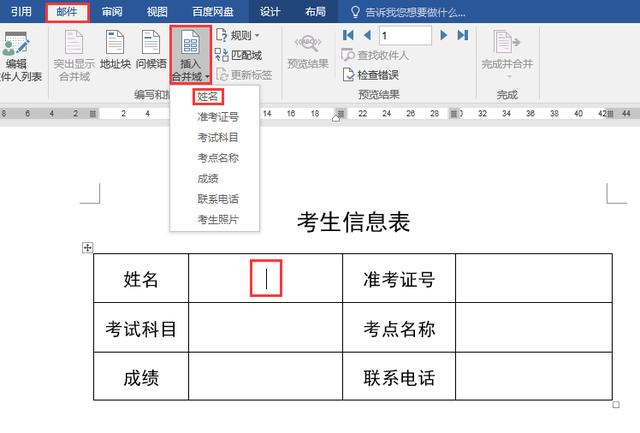
Task: Jump to the last record arrow
Action: [461, 36]
